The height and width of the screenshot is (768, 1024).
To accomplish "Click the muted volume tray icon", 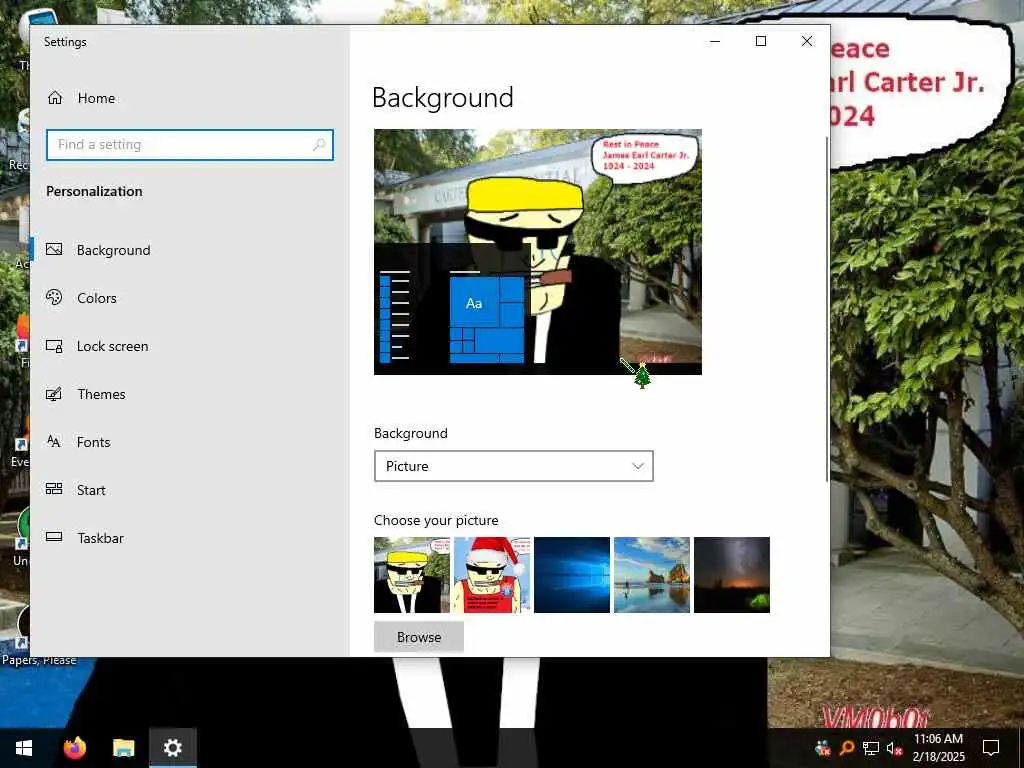I will [x=894, y=748].
